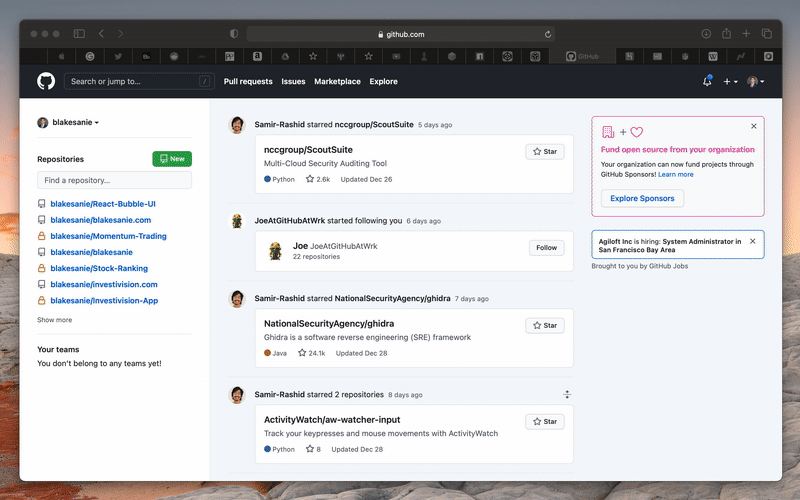Open Marketplace in the header
The image size is (800, 500).
click(x=337, y=82)
